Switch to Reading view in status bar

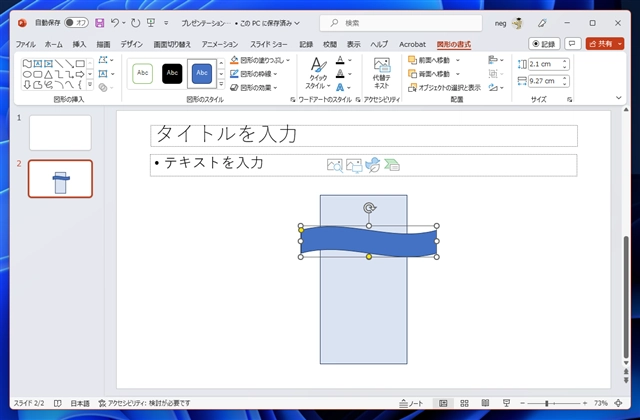[485, 403]
